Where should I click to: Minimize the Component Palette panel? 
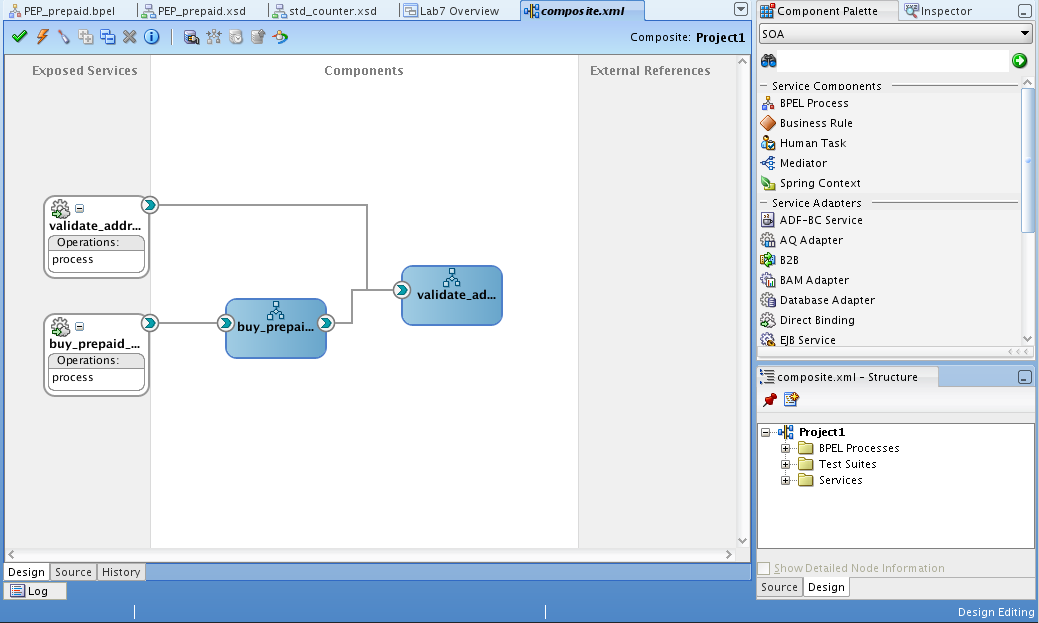pyautogui.click(x=1024, y=11)
